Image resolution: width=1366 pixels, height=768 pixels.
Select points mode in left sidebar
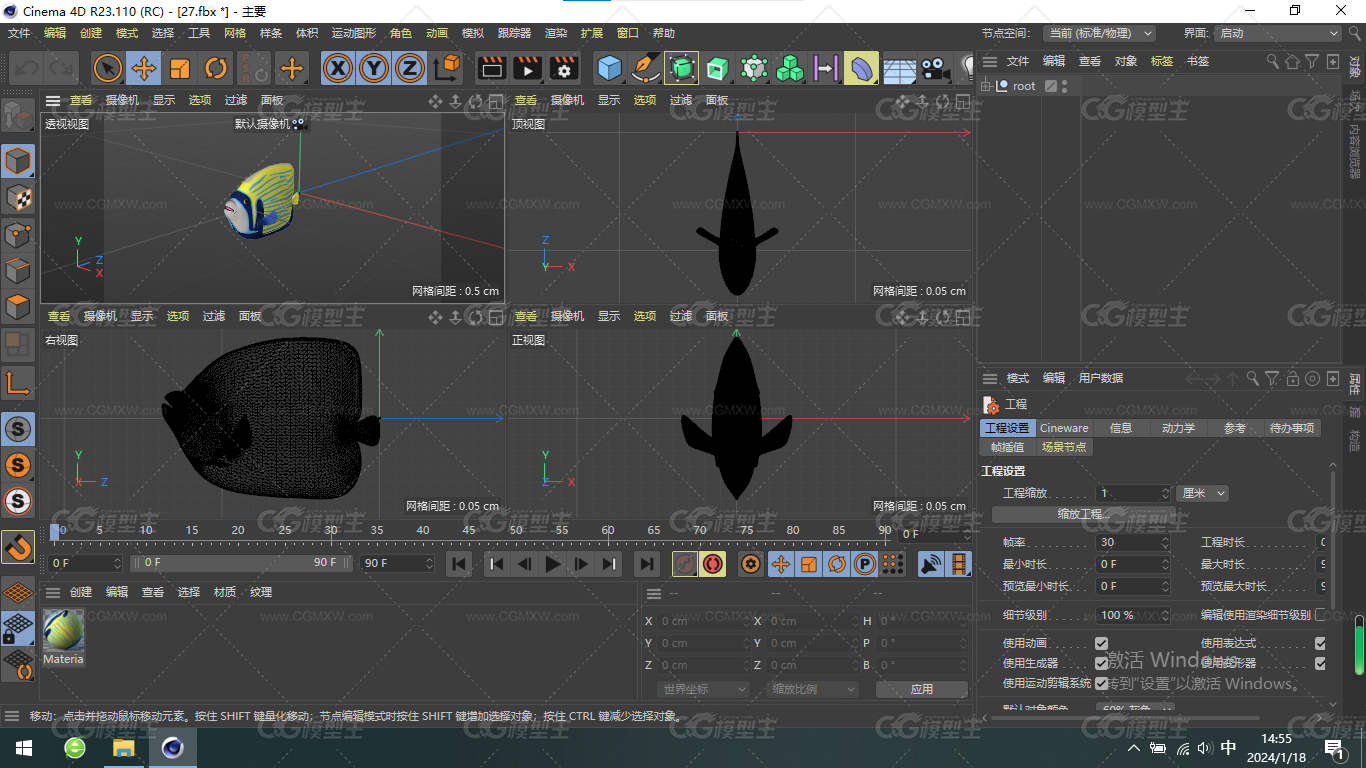pyautogui.click(x=18, y=235)
